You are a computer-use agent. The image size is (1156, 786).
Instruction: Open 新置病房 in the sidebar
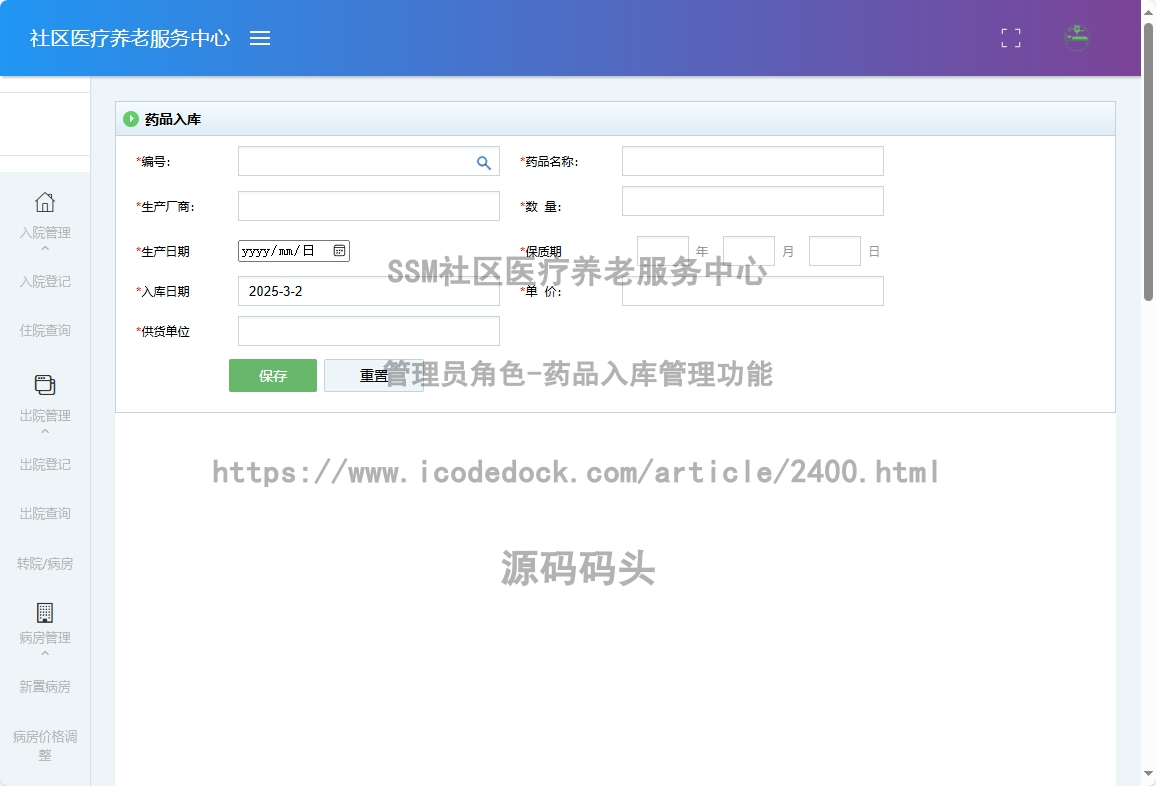point(45,686)
